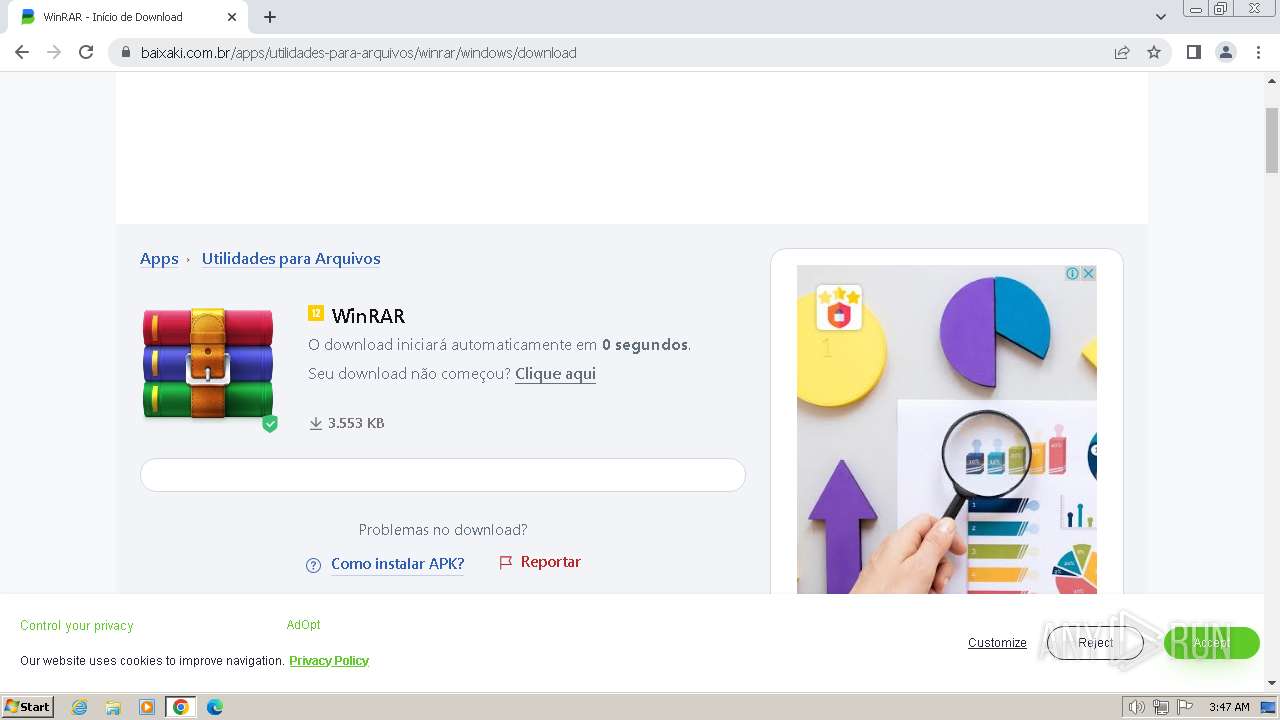Bookmark this page with the star icon
The width and height of the screenshot is (1280, 720).
(x=1154, y=53)
